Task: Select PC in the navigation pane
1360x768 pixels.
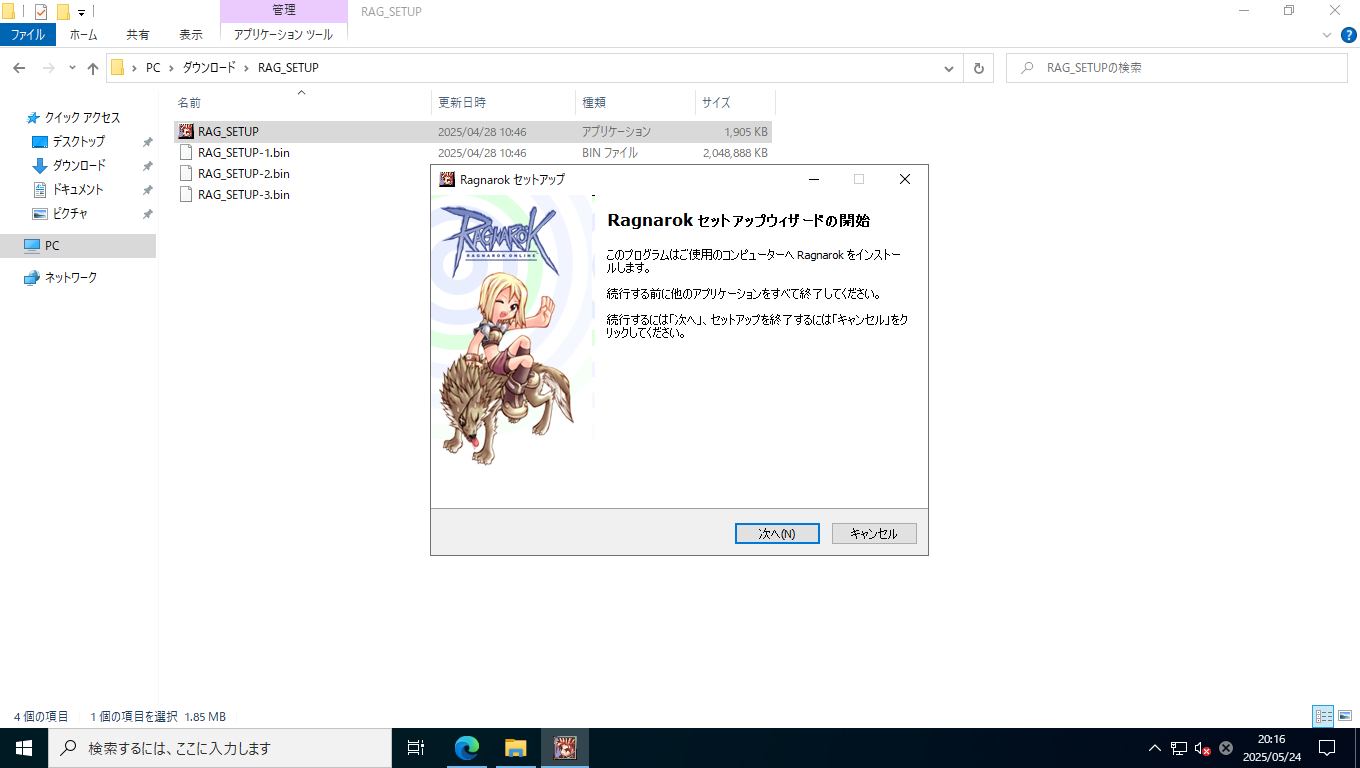Action: [x=78, y=246]
